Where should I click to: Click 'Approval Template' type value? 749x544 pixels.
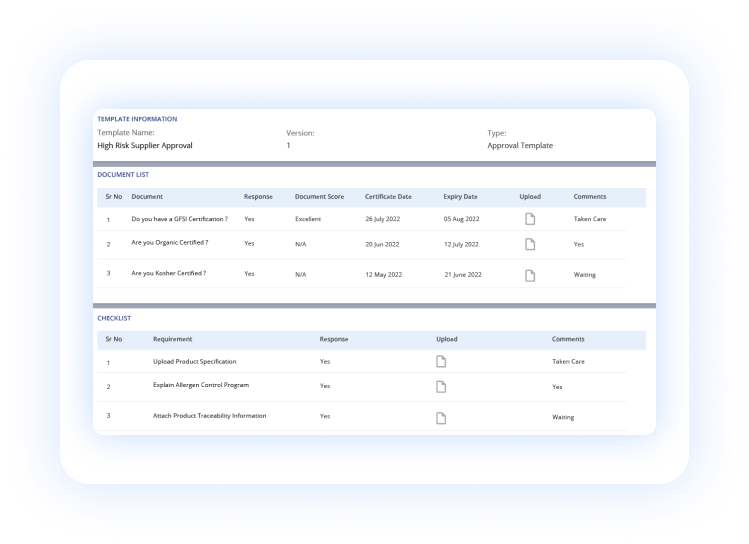(520, 145)
